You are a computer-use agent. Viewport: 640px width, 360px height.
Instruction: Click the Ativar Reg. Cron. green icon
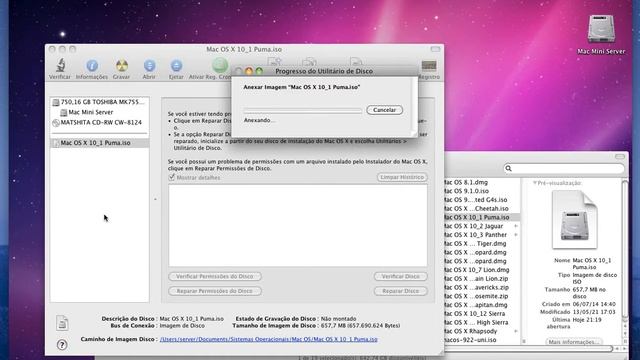[x=220, y=65]
